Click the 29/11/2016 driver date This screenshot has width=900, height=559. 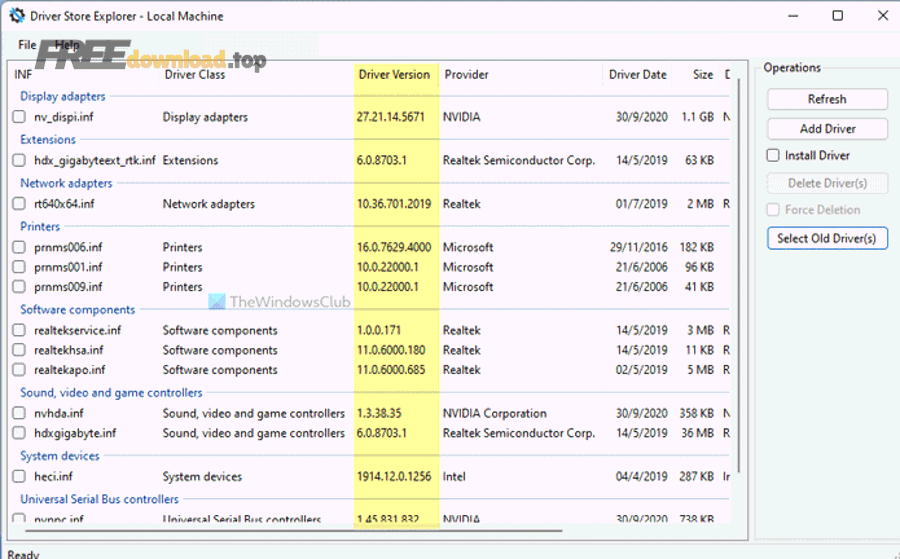point(638,247)
